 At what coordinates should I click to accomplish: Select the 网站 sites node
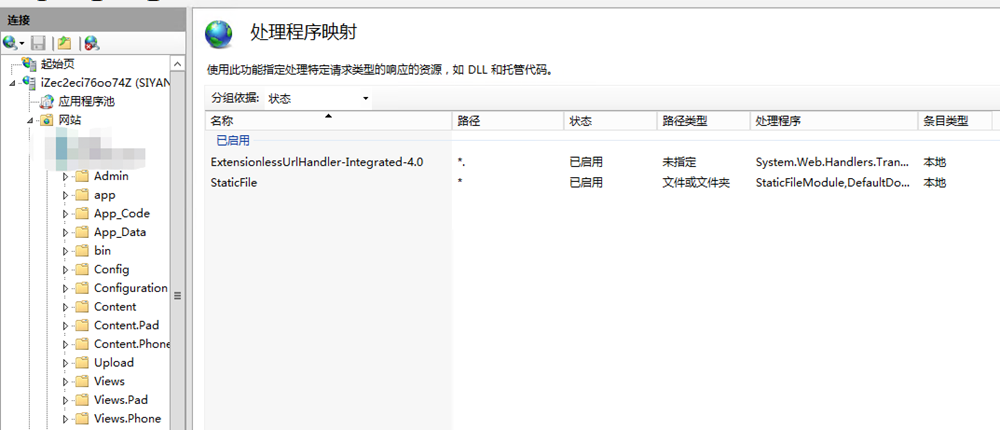[x=70, y=120]
